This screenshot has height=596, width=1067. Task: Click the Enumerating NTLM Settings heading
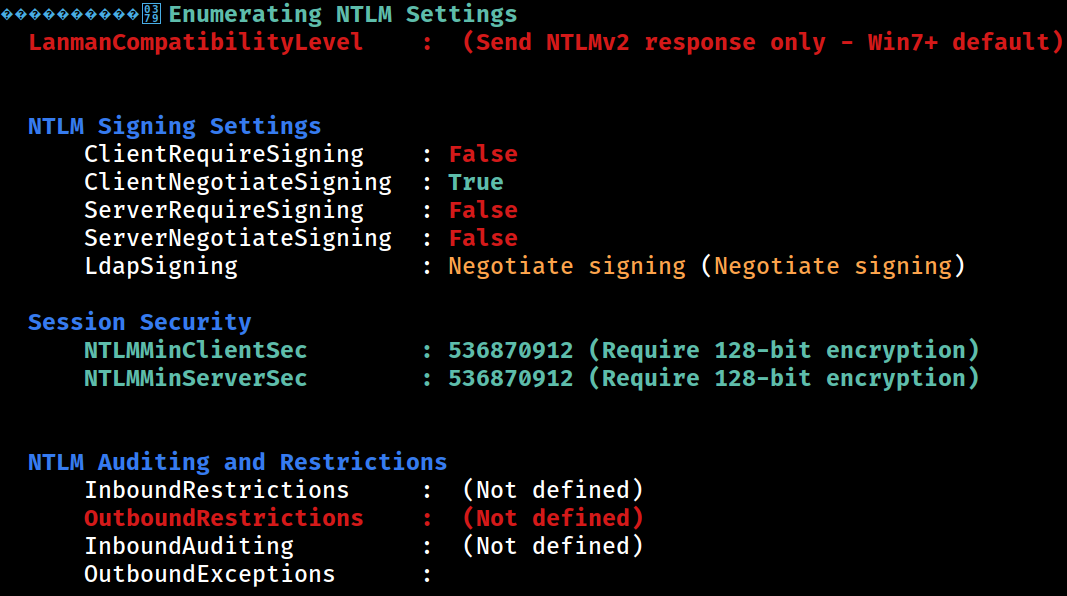coord(342,14)
